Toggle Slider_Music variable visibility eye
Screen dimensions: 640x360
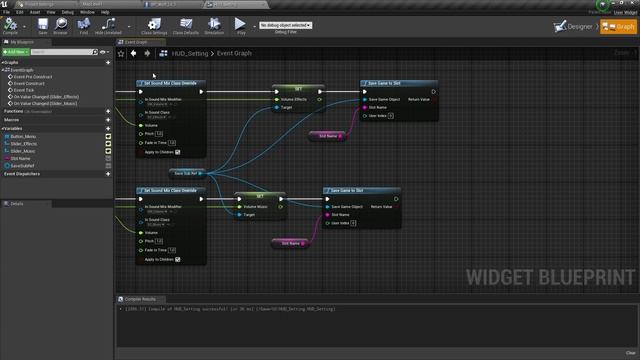coord(108,151)
